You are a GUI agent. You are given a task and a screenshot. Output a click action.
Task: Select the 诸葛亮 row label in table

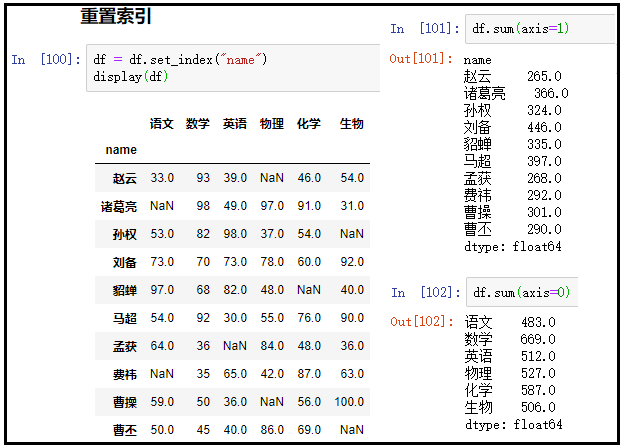[119, 206]
